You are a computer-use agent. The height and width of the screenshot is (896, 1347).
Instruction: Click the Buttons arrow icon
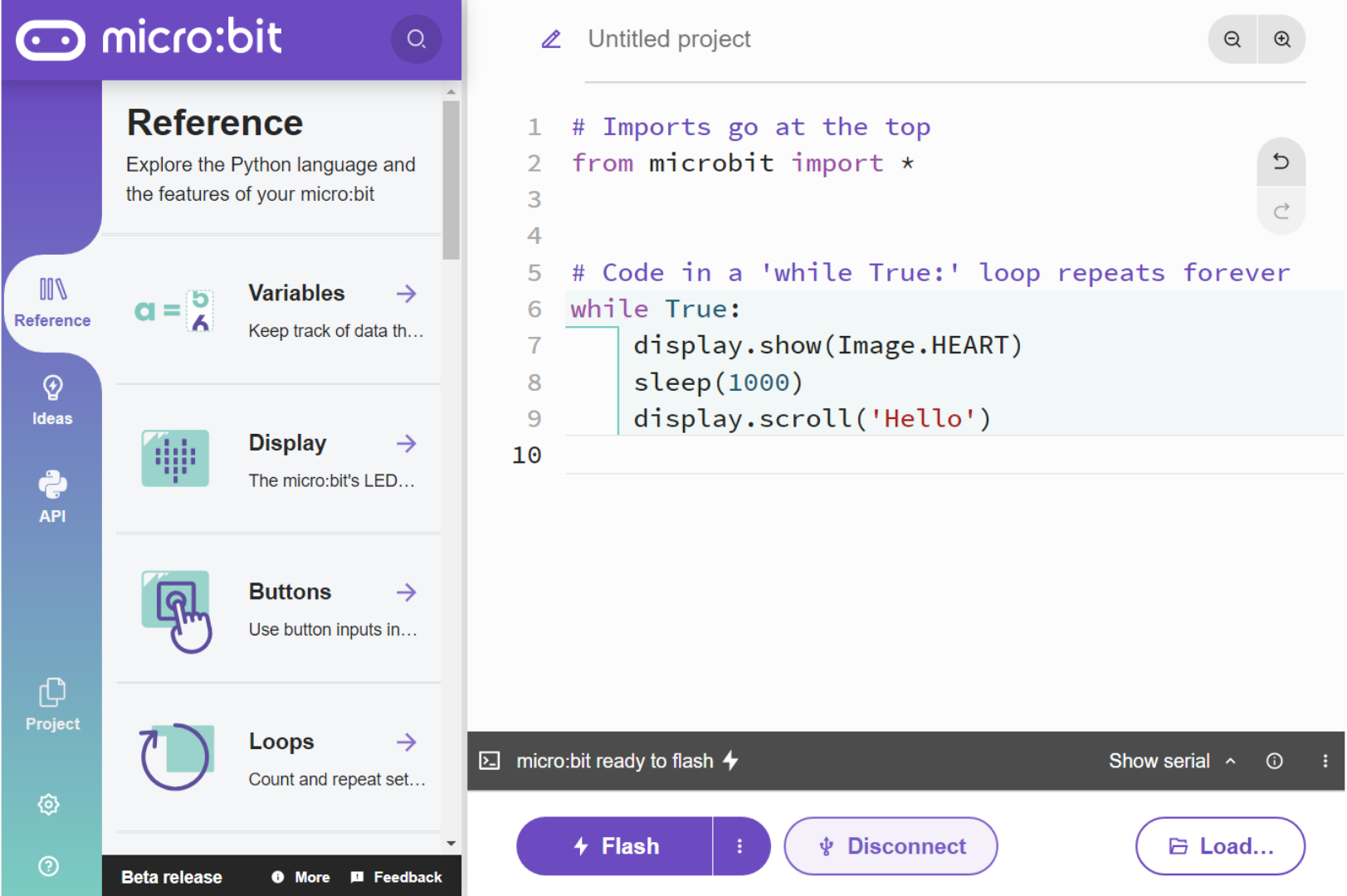click(406, 592)
